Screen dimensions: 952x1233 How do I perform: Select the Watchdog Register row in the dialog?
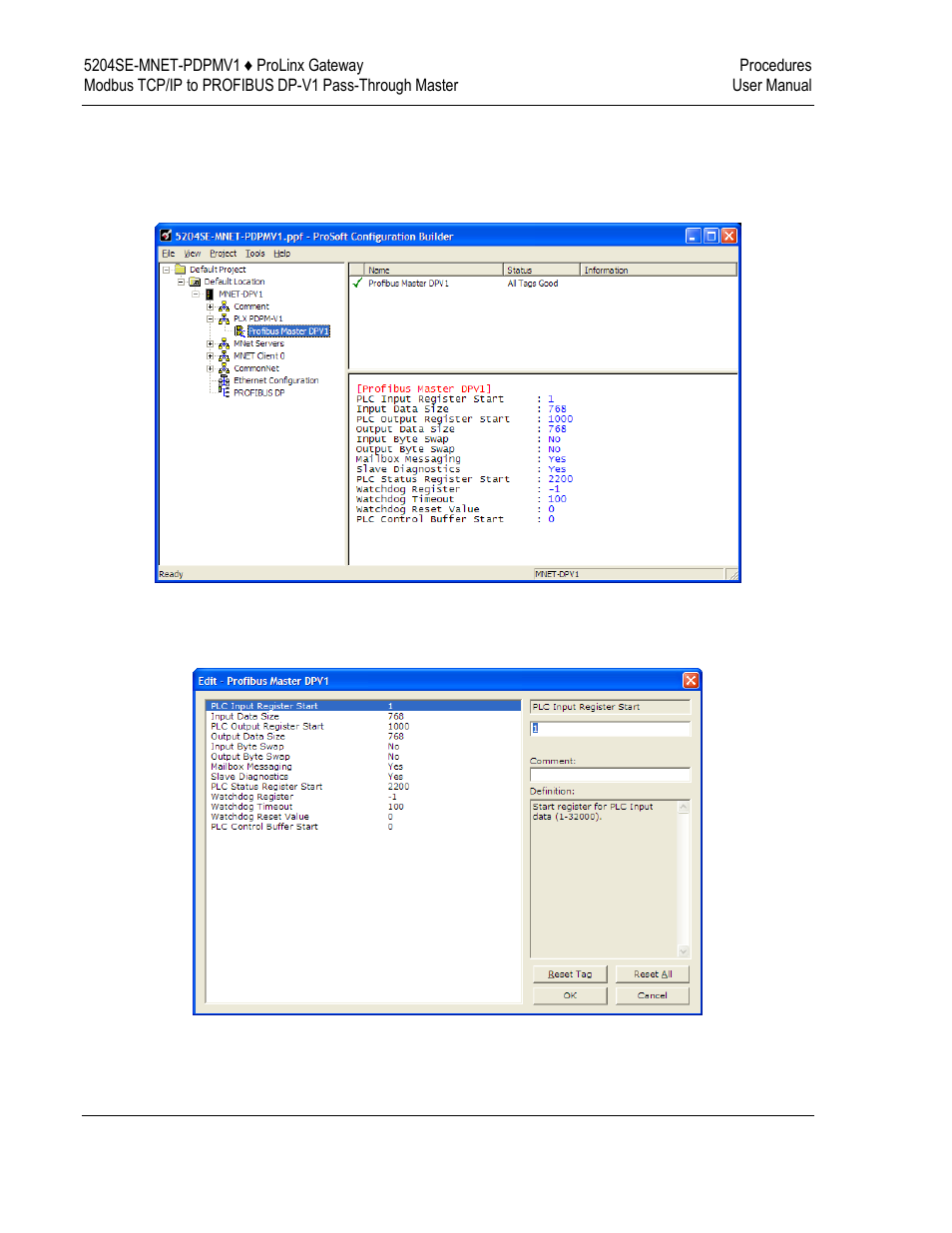(363, 796)
